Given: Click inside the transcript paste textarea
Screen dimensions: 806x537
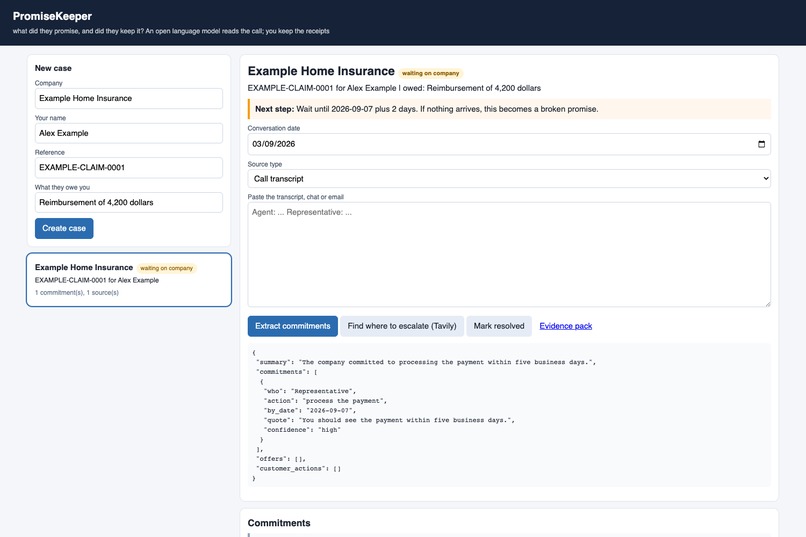Looking at the screenshot, I should [509, 254].
